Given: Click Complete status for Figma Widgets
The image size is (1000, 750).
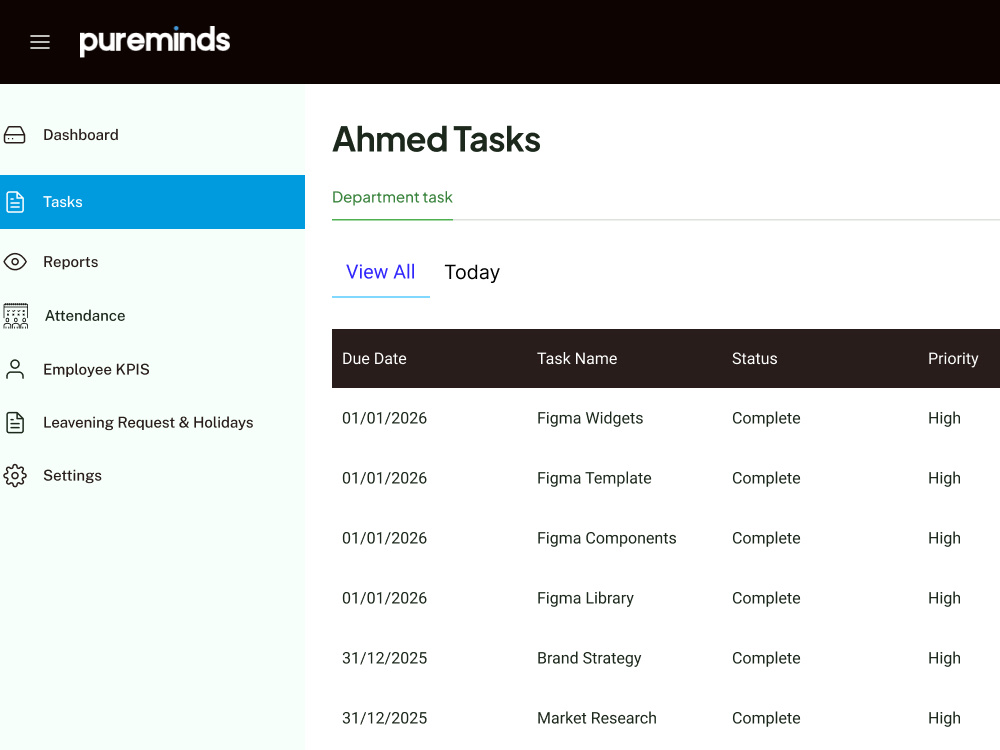Looking at the screenshot, I should tap(766, 418).
